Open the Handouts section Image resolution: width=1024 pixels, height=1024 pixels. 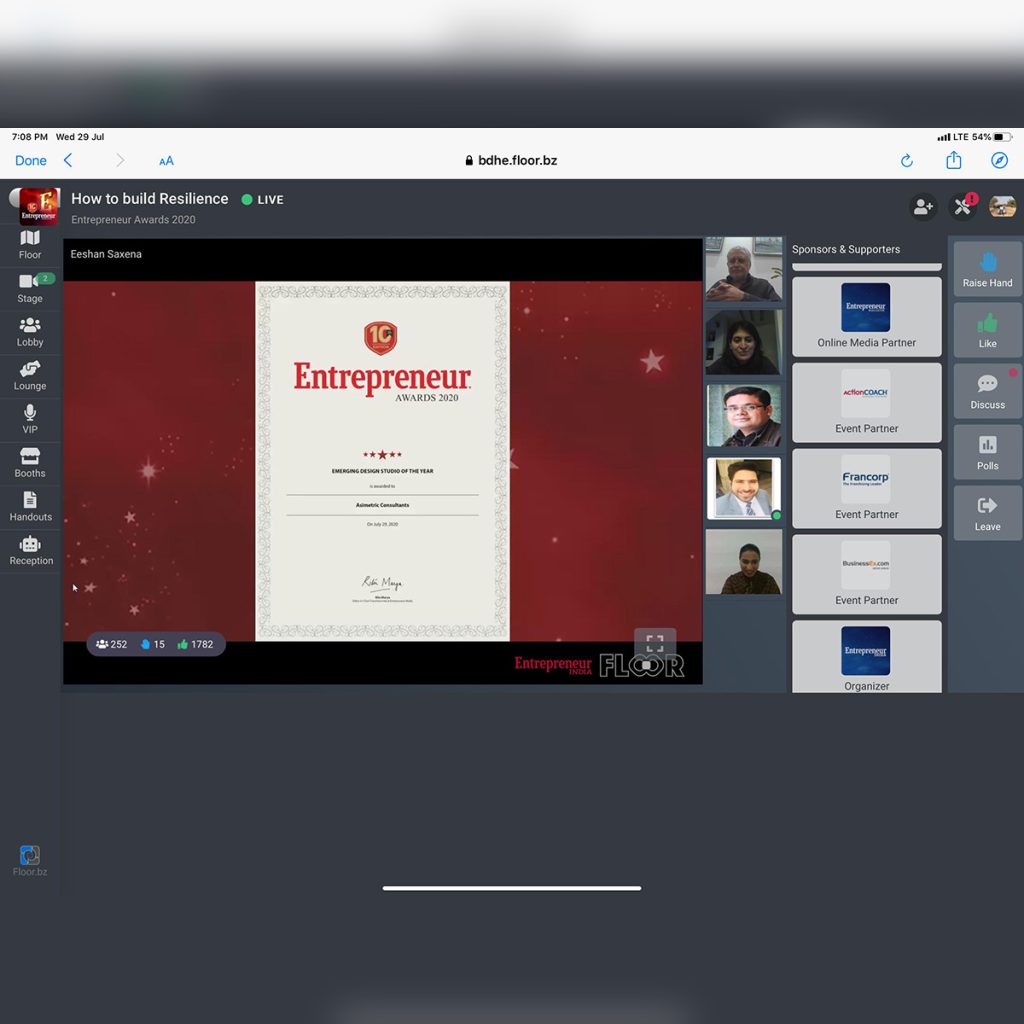pos(30,507)
